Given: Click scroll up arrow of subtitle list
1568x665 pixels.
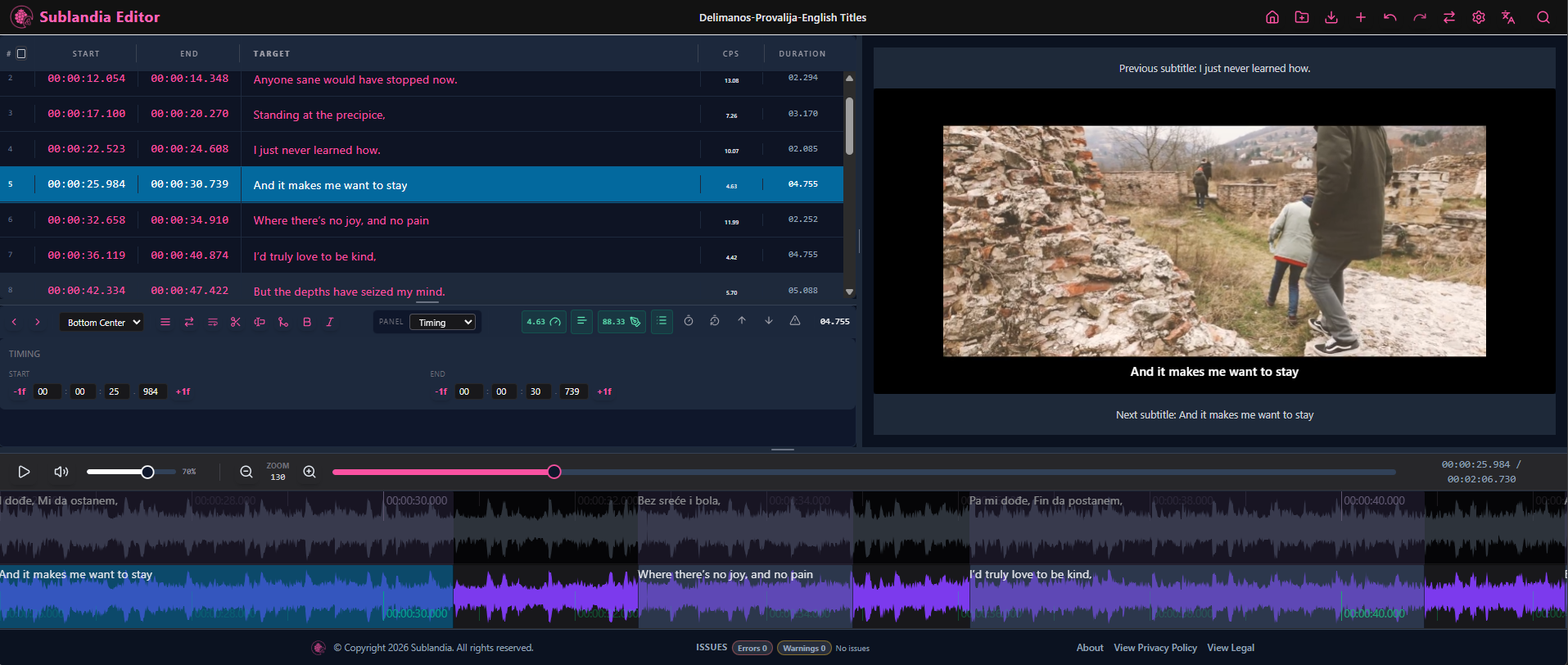Looking at the screenshot, I should [849, 79].
